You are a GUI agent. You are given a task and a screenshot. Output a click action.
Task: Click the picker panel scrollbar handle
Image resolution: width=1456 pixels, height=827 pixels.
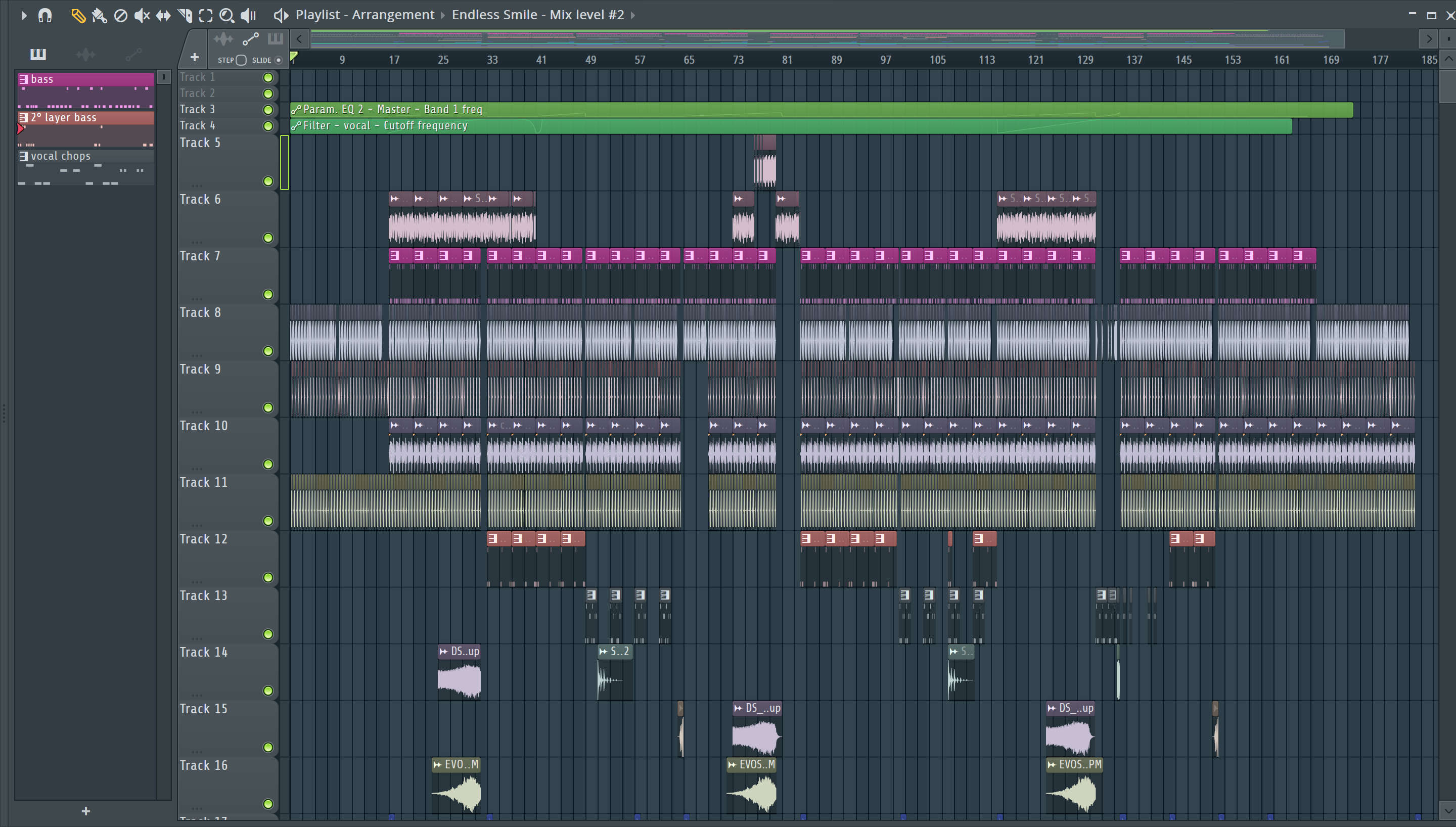[163, 77]
